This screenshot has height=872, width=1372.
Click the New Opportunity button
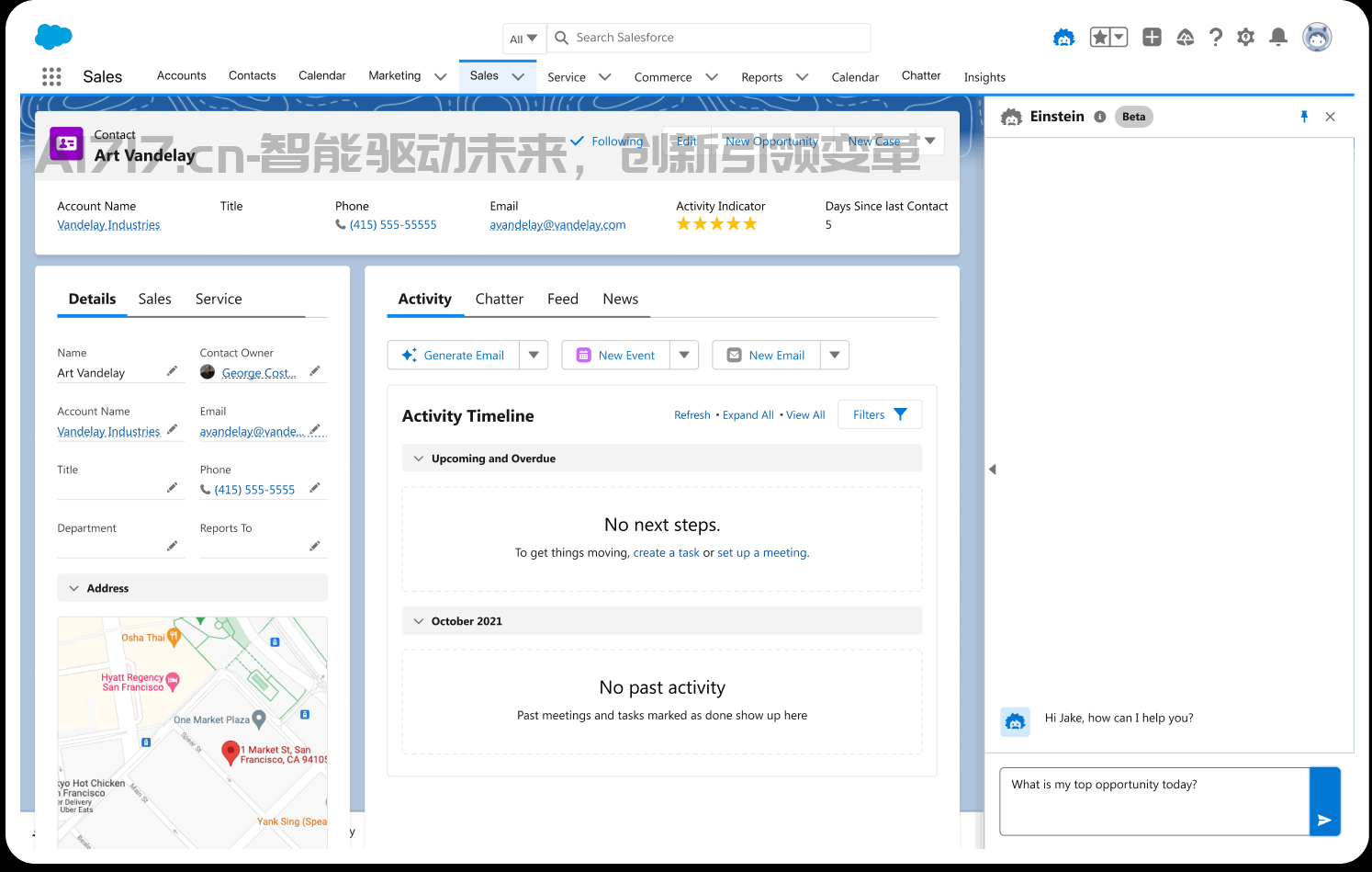coord(771,142)
